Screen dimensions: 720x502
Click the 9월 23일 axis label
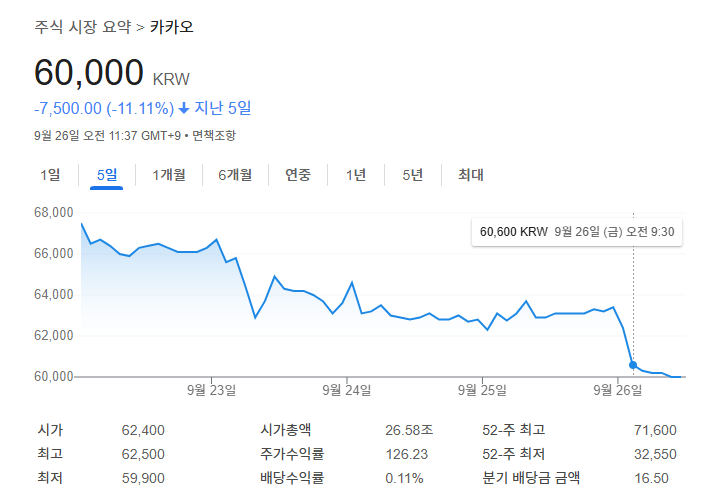point(211,390)
